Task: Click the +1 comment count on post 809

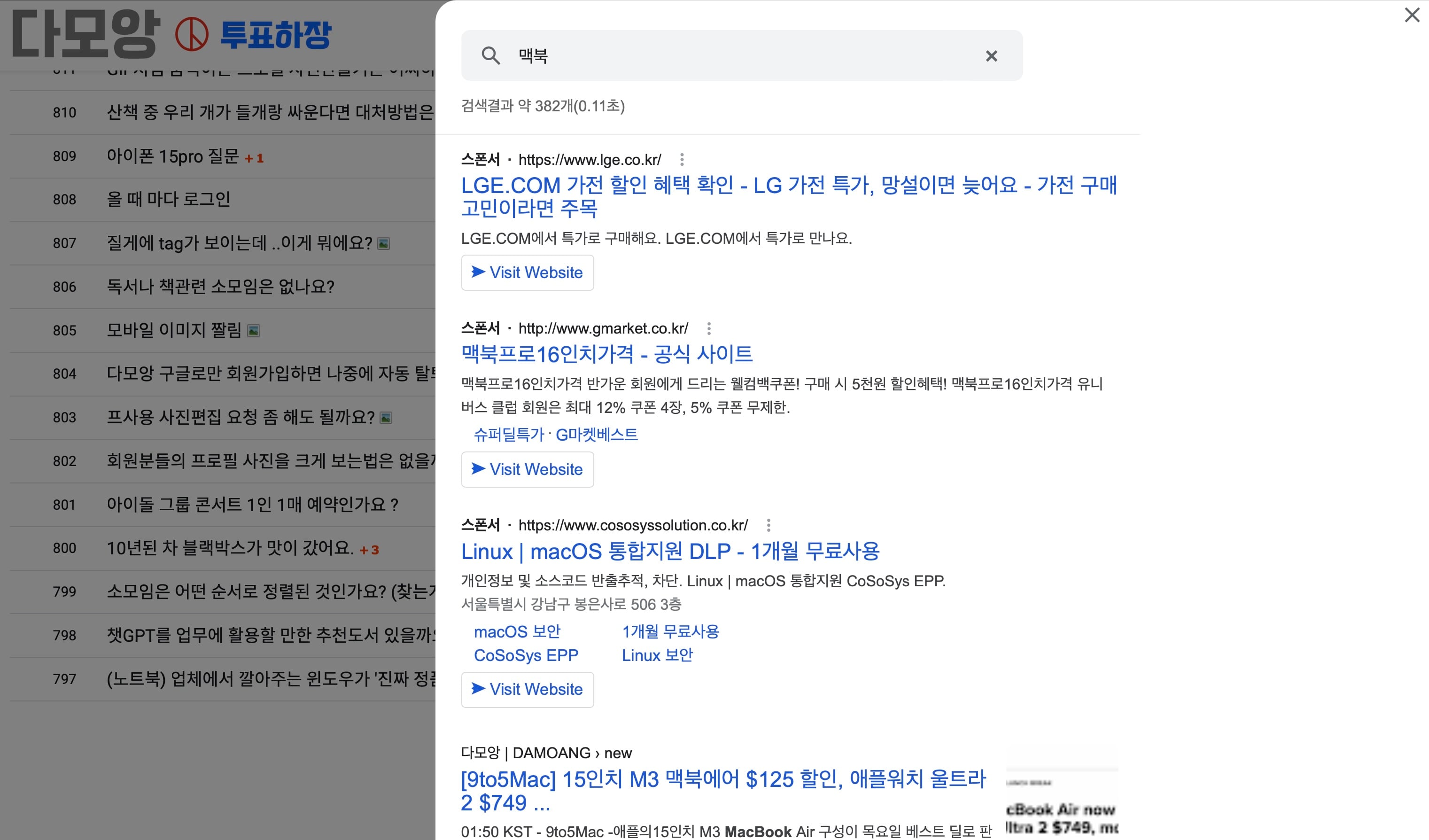Action: pos(254,158)
